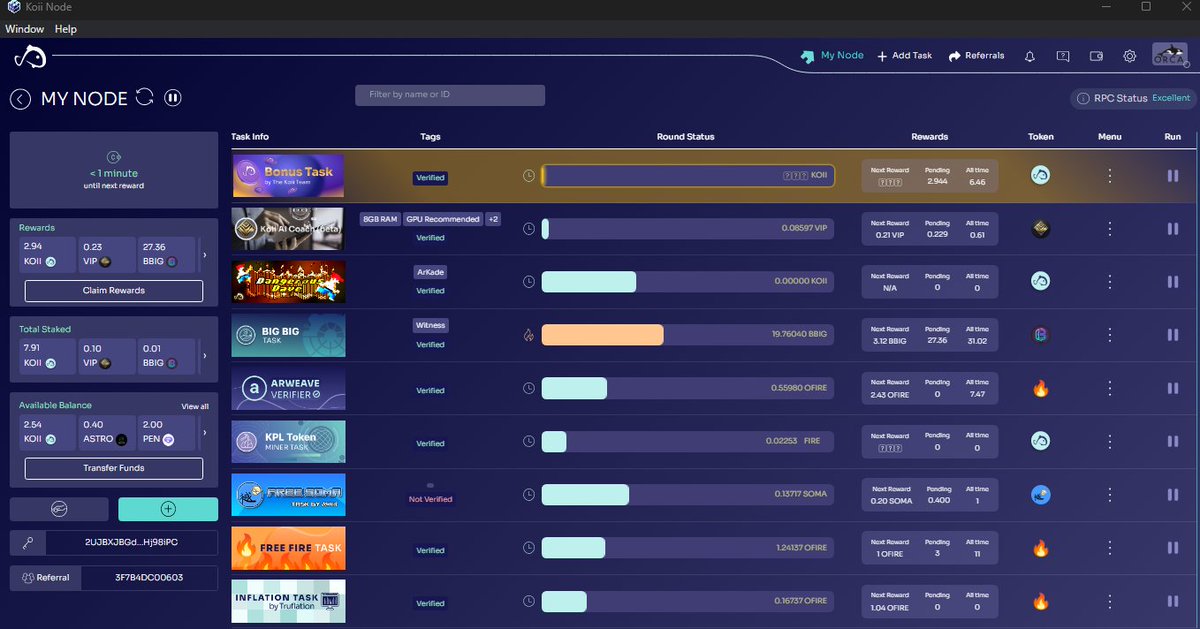Click the RPC Status info icon
Viewport: 1200px width, 629px height.
coord(1083,98)
